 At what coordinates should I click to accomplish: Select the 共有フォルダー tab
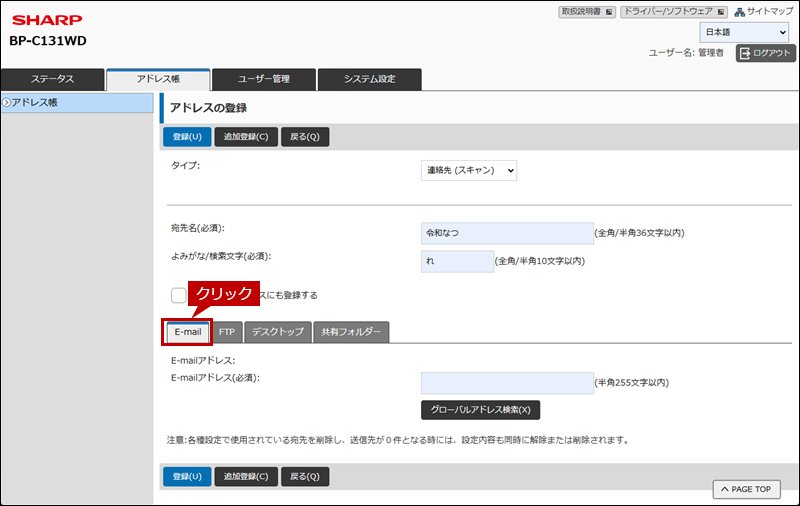pyautogui.click(x=350, y=332)
